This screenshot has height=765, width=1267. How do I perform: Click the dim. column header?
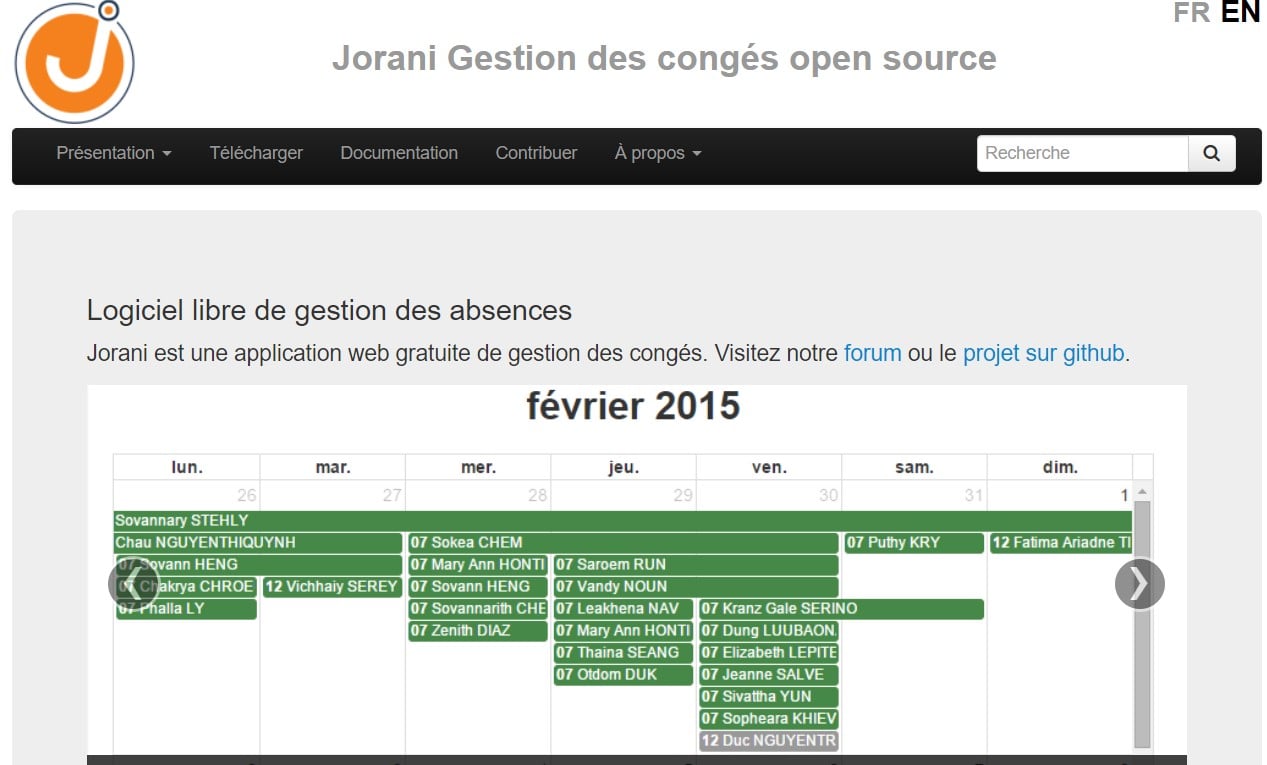[x=1060, y=467]
